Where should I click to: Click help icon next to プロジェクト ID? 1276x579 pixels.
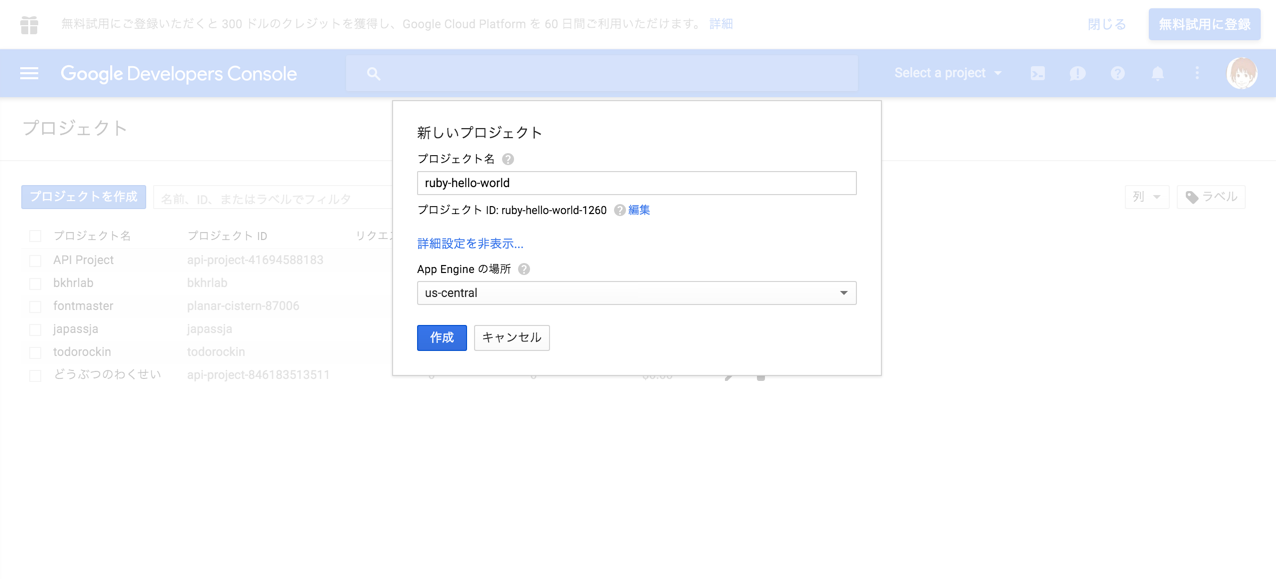[x=620, y=210]
